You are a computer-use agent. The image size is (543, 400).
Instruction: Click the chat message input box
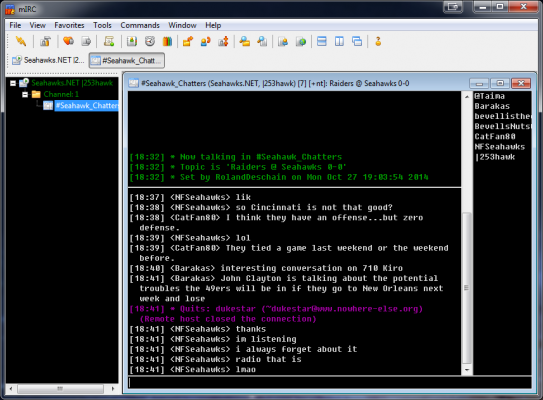[329, 383]
